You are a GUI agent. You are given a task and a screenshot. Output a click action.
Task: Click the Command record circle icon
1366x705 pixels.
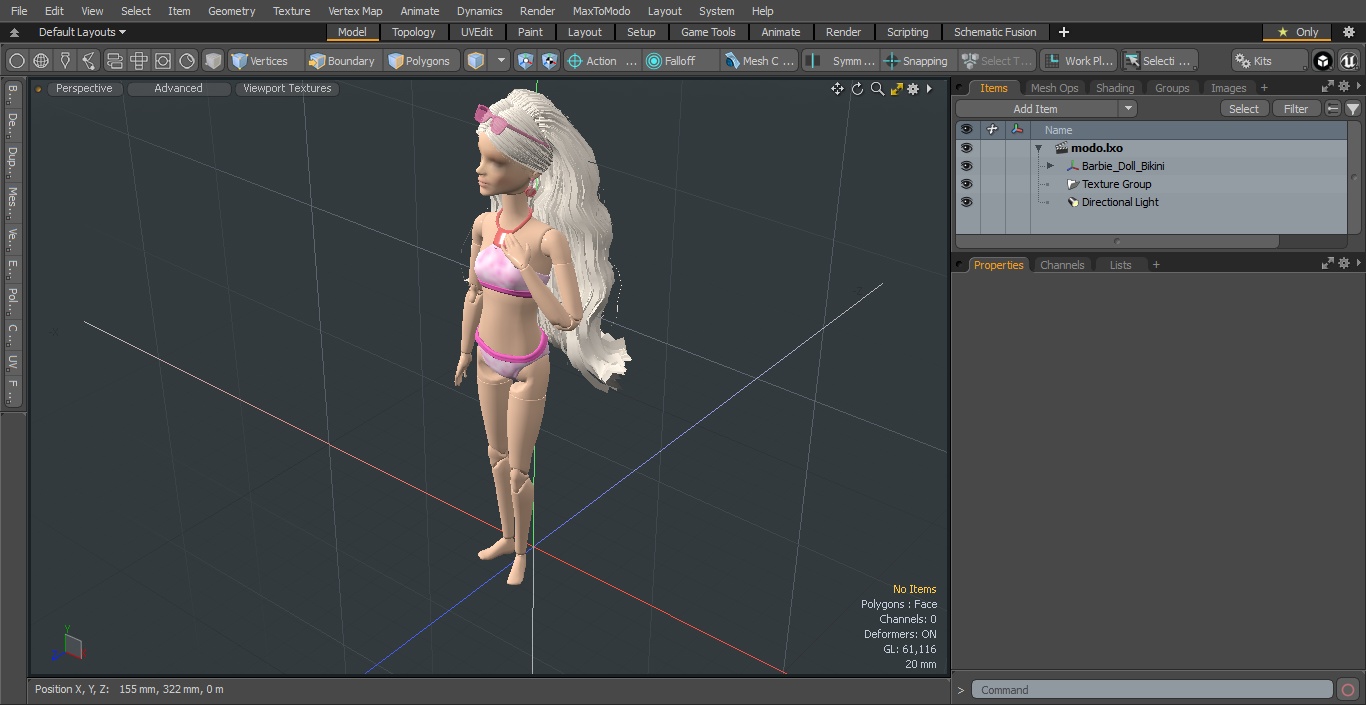(1347, 690)
